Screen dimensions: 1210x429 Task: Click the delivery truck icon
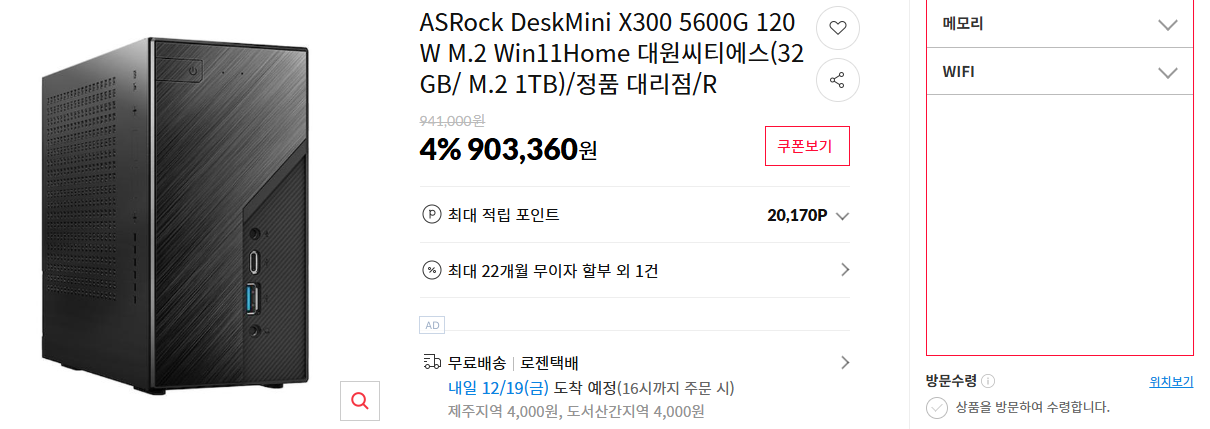coord(432,362)
